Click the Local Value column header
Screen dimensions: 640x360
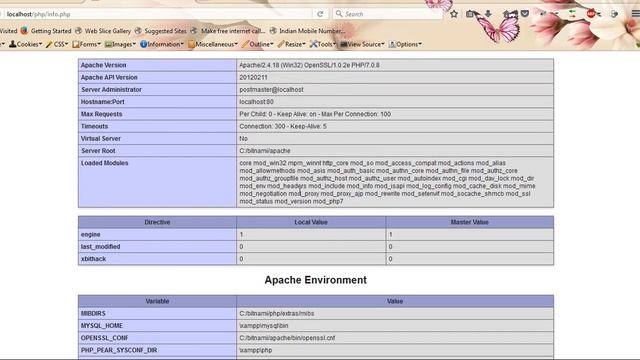[311, 222]
